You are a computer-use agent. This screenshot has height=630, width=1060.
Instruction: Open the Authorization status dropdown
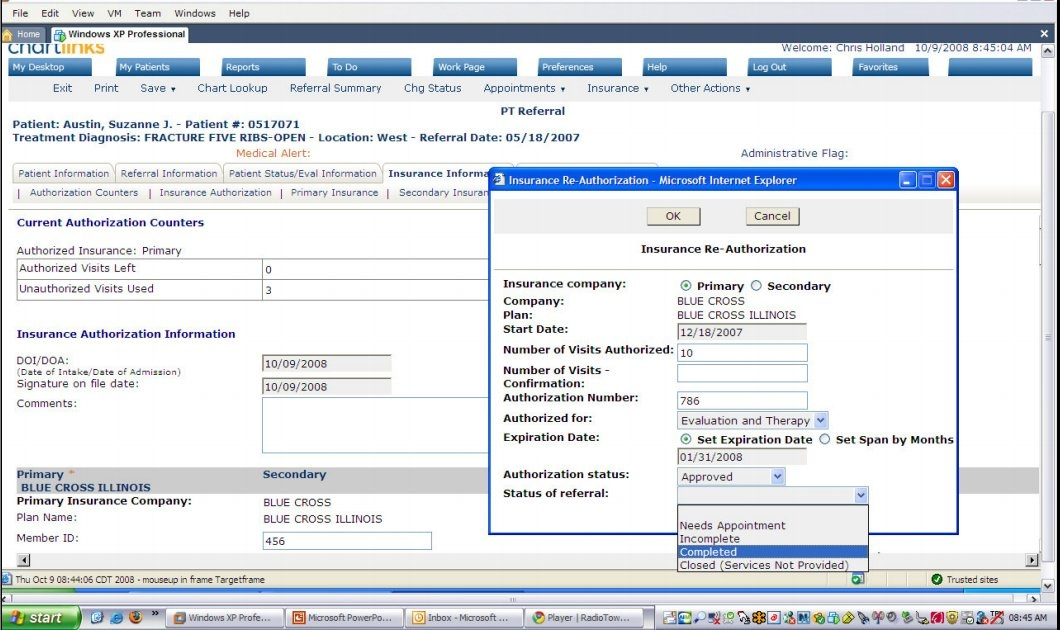point(777,477)
